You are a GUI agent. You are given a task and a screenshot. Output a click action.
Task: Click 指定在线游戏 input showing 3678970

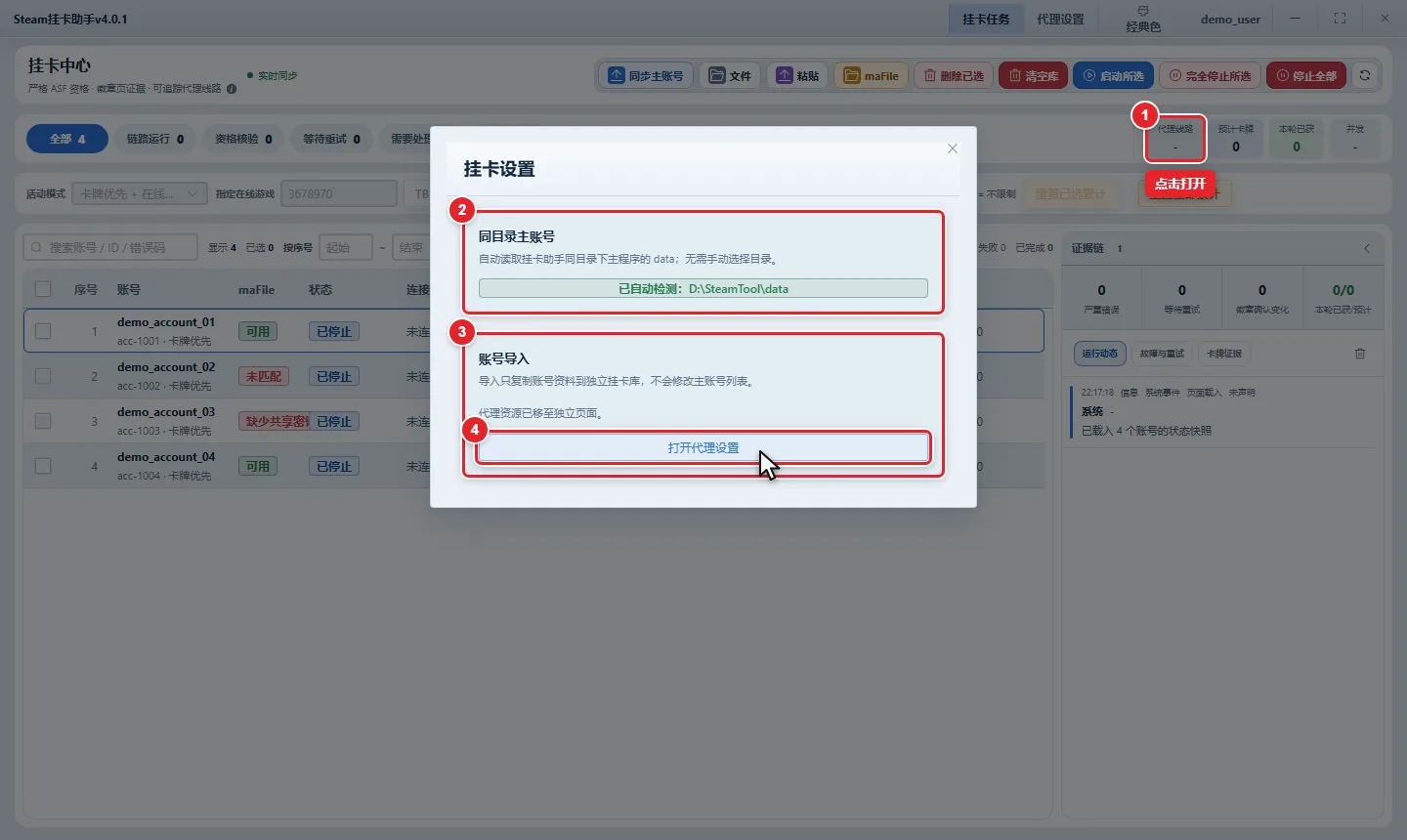339,193
